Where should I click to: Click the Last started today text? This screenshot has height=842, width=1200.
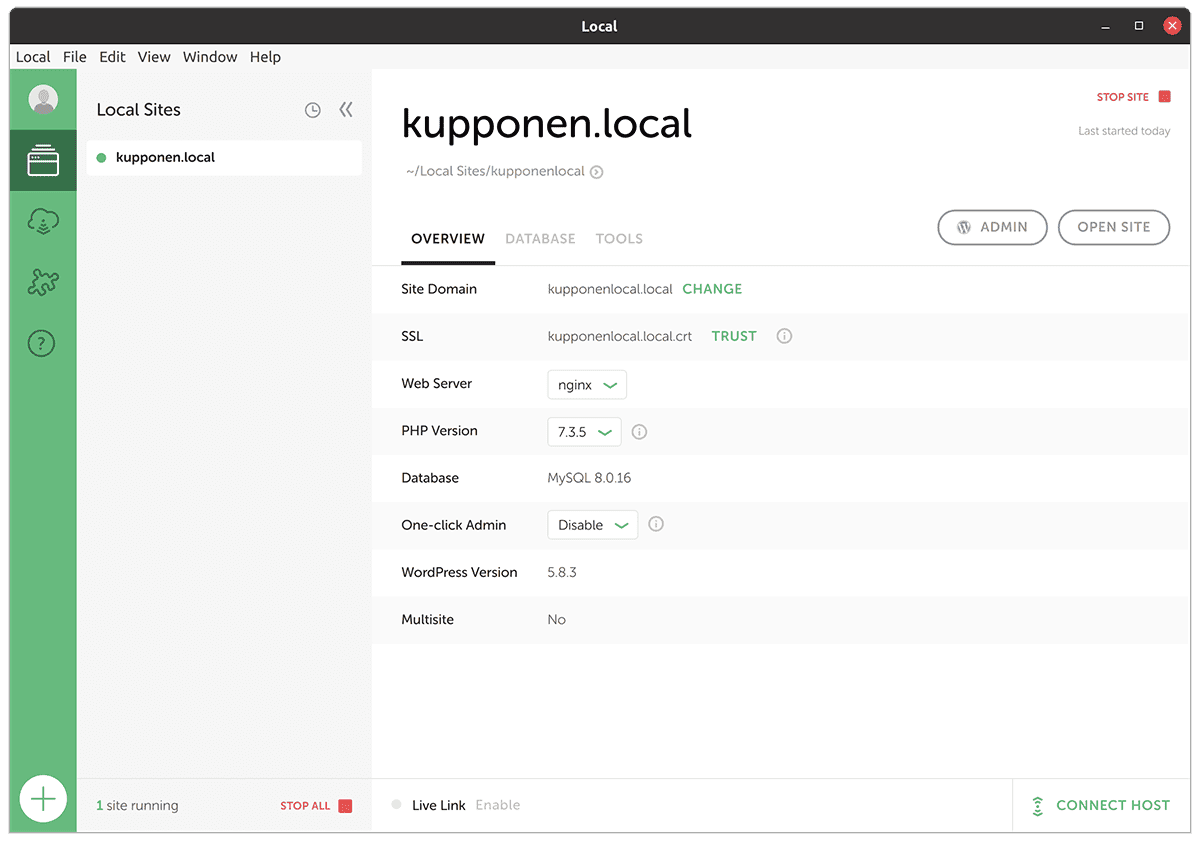point(1124,131)
